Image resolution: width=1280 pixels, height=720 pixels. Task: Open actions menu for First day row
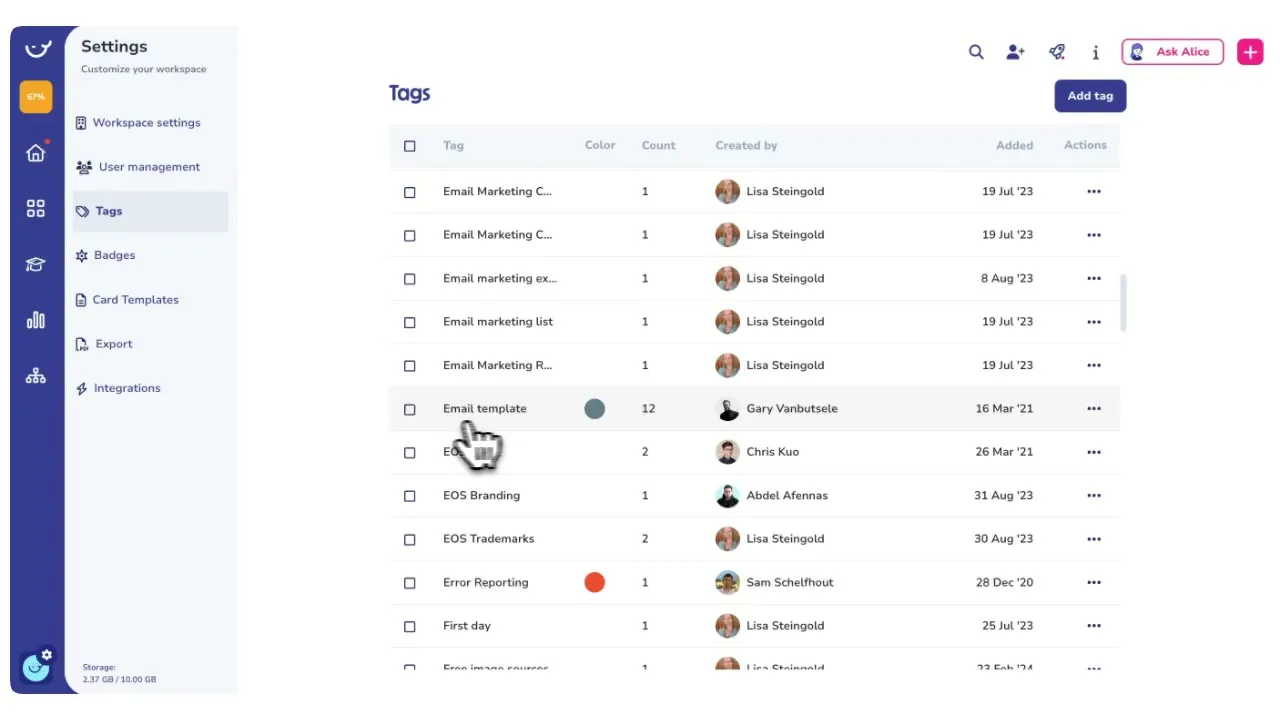point(1093,626)
